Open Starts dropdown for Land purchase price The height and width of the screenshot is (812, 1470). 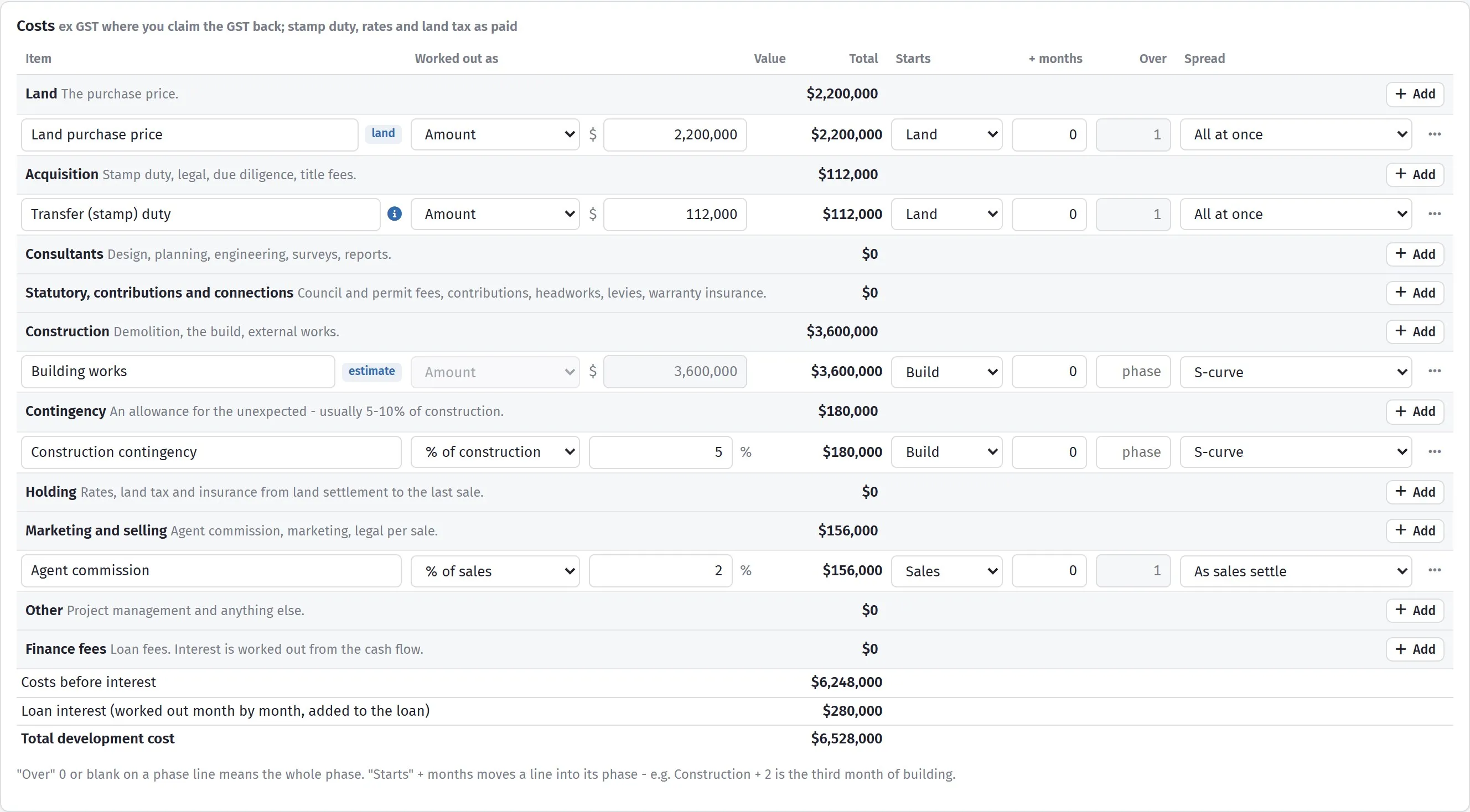pos(947,134)
